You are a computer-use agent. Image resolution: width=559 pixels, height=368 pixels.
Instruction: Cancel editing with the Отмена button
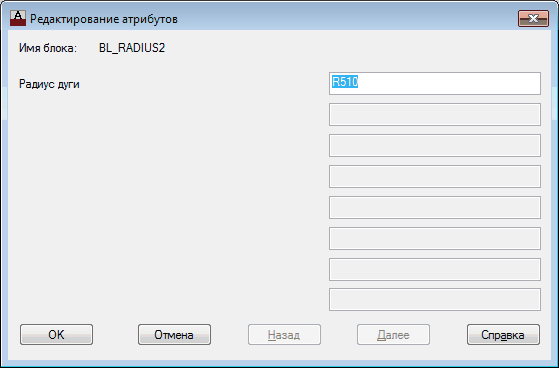coord(174,334)
